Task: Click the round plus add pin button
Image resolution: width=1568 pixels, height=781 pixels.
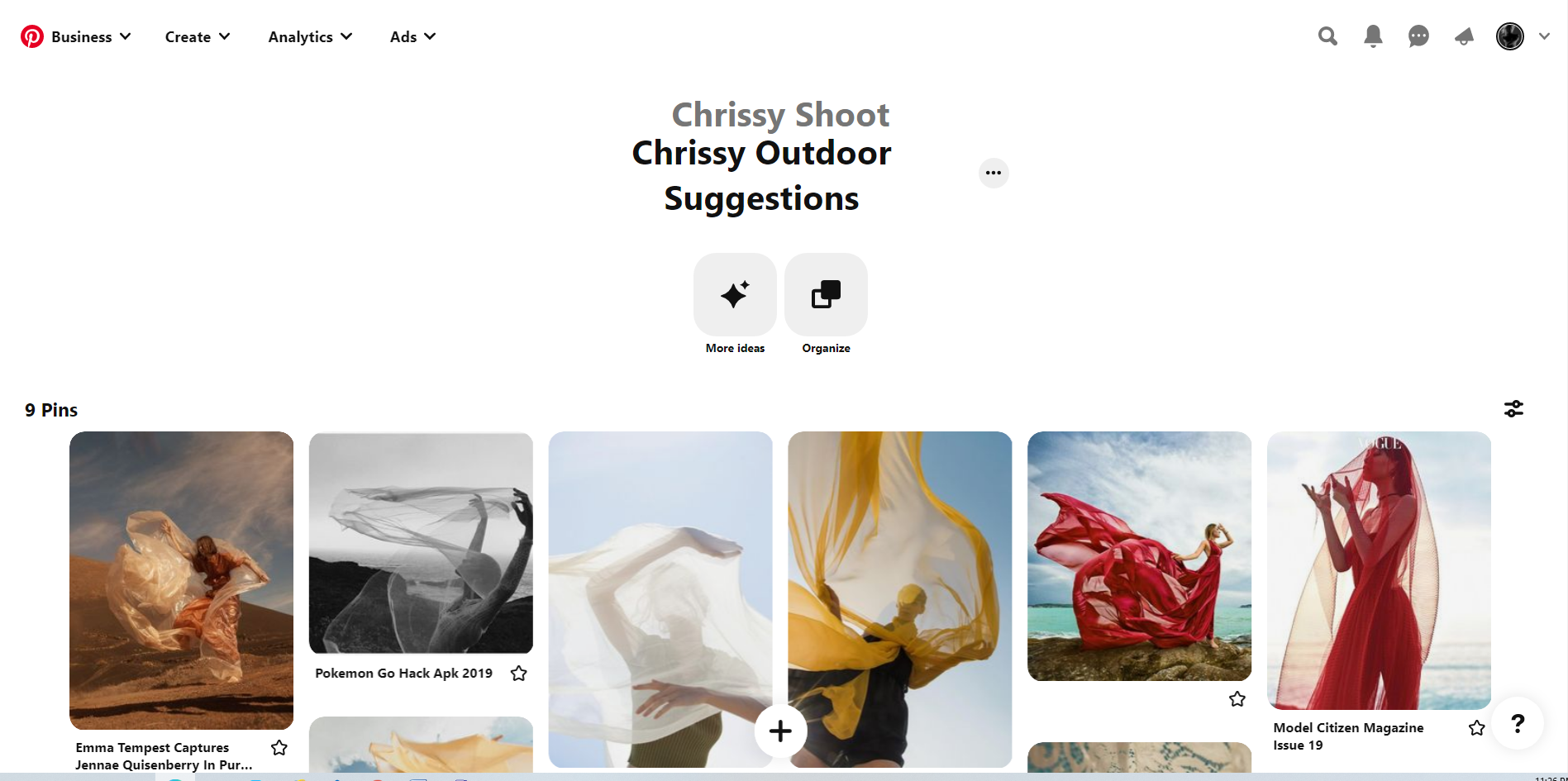Action: [780, 731]
